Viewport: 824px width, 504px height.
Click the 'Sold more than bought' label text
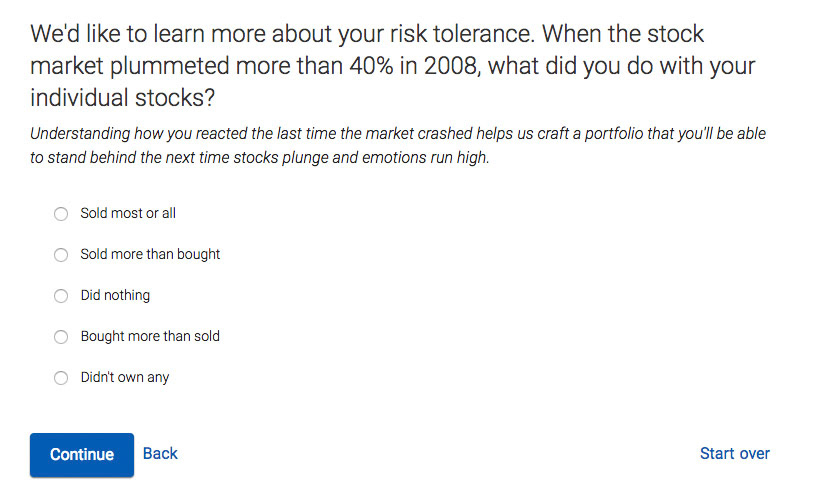pos(150,254)
